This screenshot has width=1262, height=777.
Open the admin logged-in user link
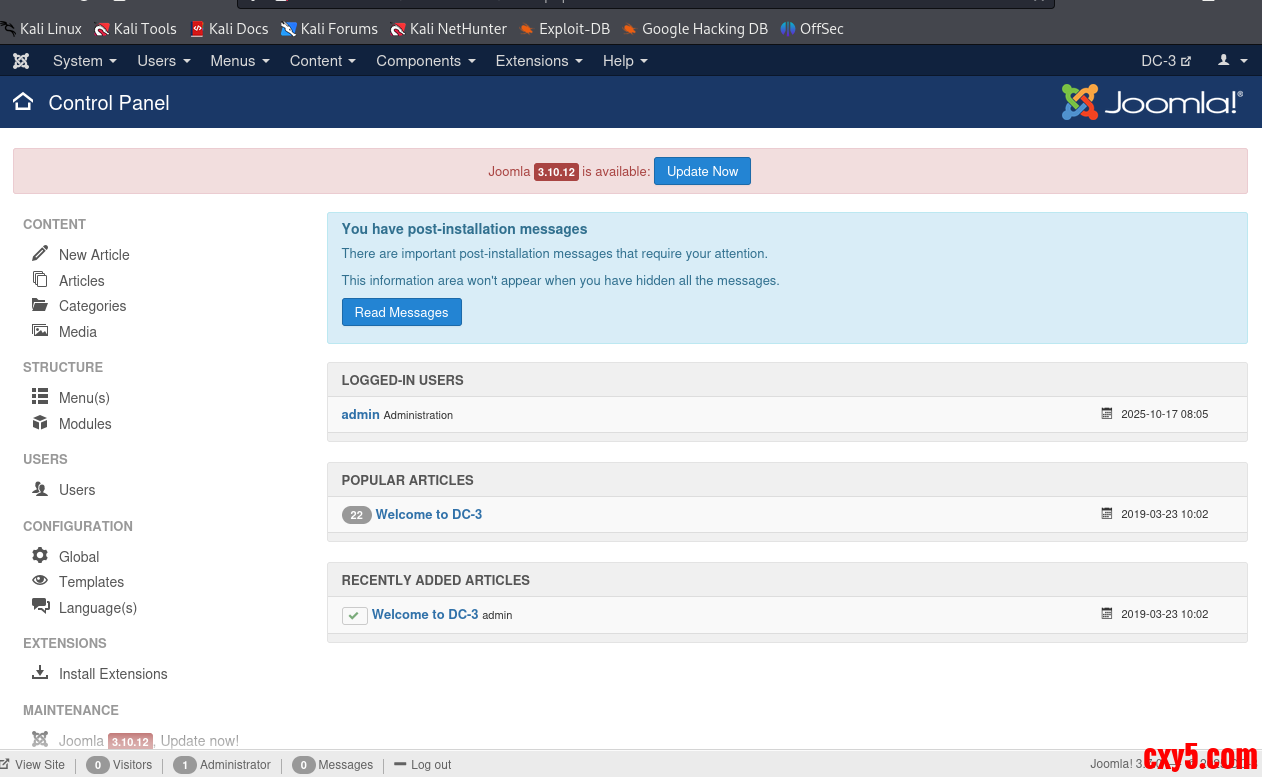click(x=360, y=414)
